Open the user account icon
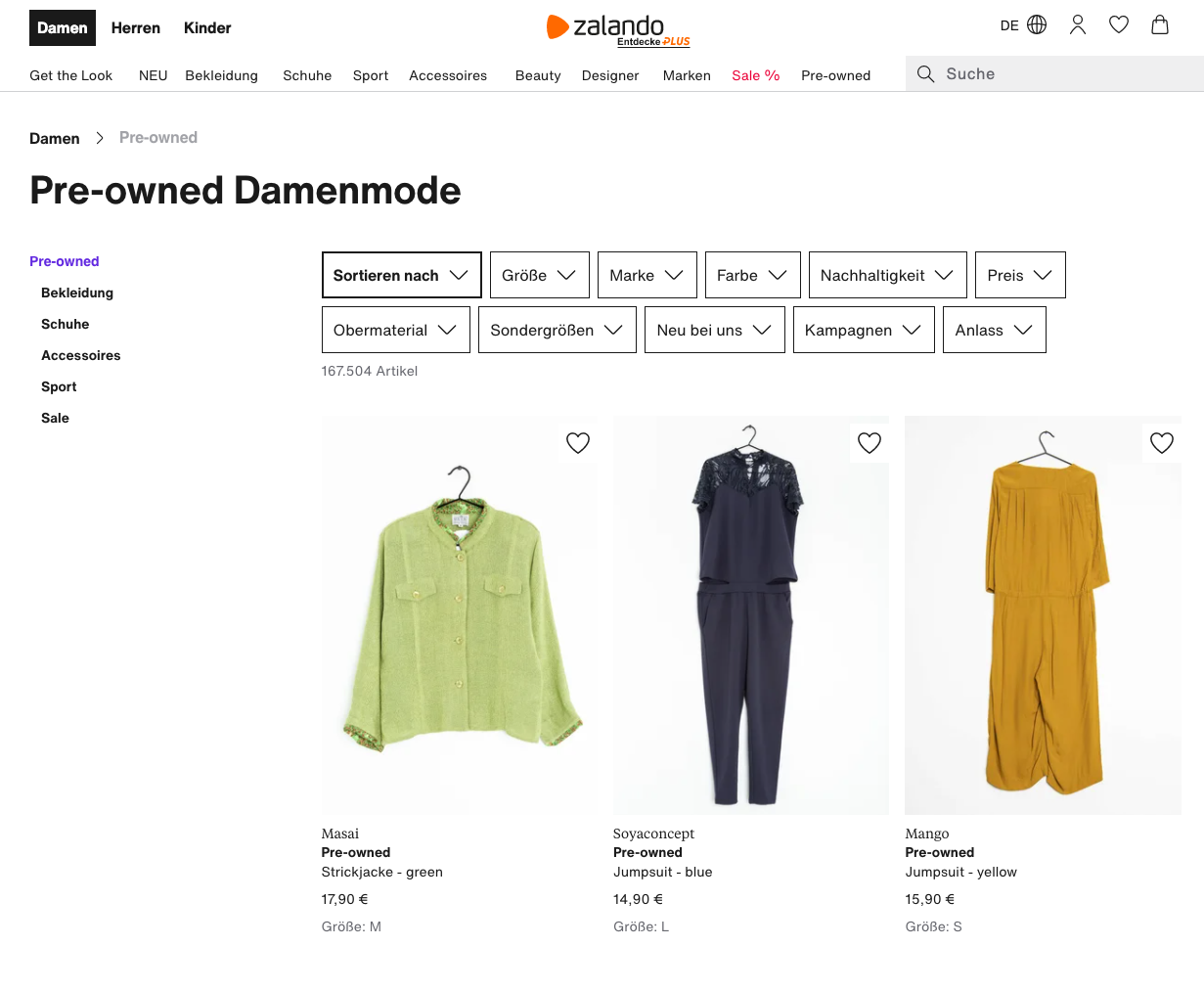Viewport: 1204px width, 991px height. (1078, 24)
